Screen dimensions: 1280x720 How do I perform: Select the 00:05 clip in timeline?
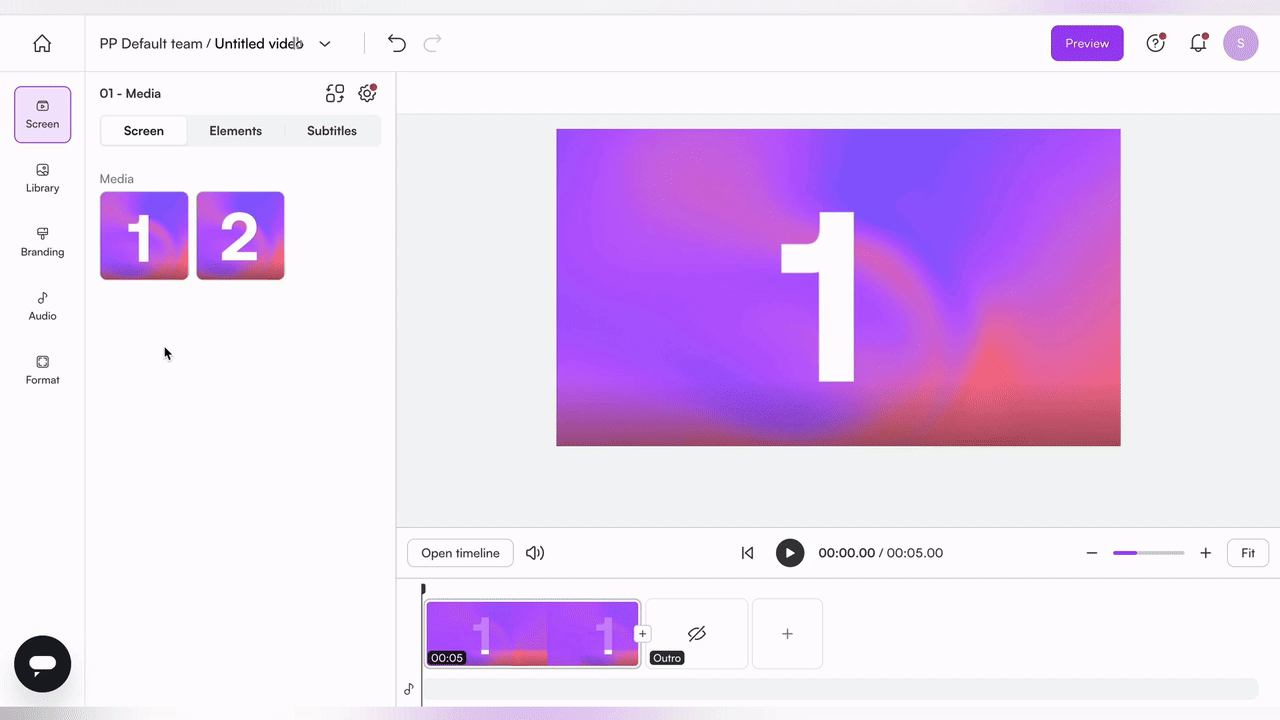(532, 634)
